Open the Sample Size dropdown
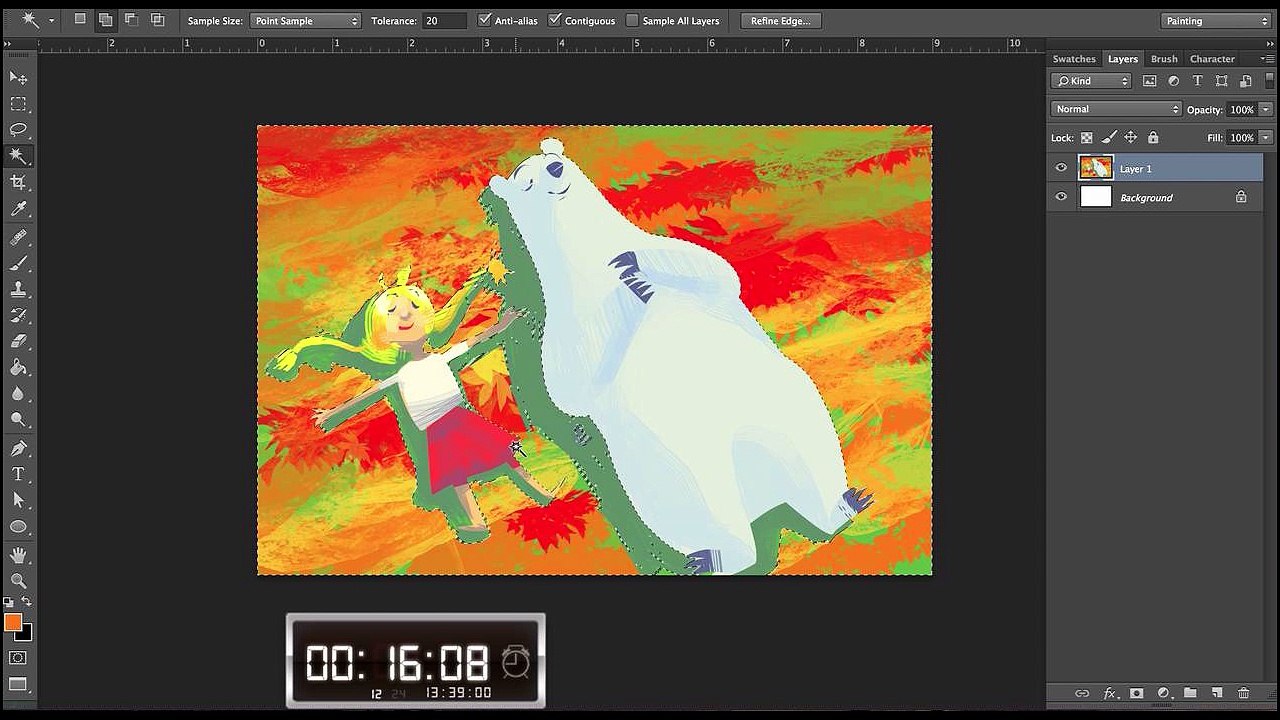Image resolution: width=1280 pixels, height=720 pixels. click(306, 20)
